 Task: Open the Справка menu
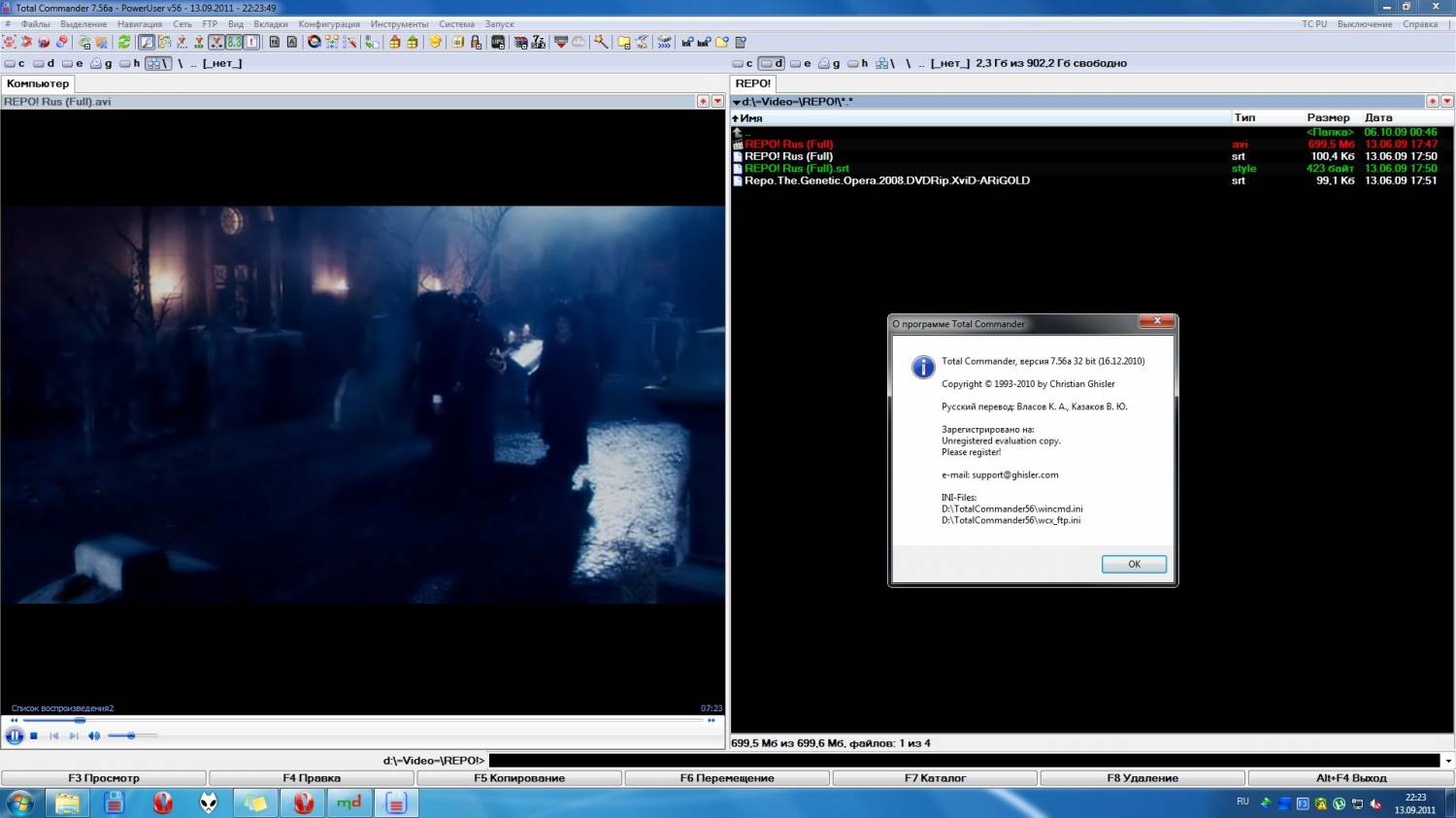pyautogui.click(x=1420, y=24)
